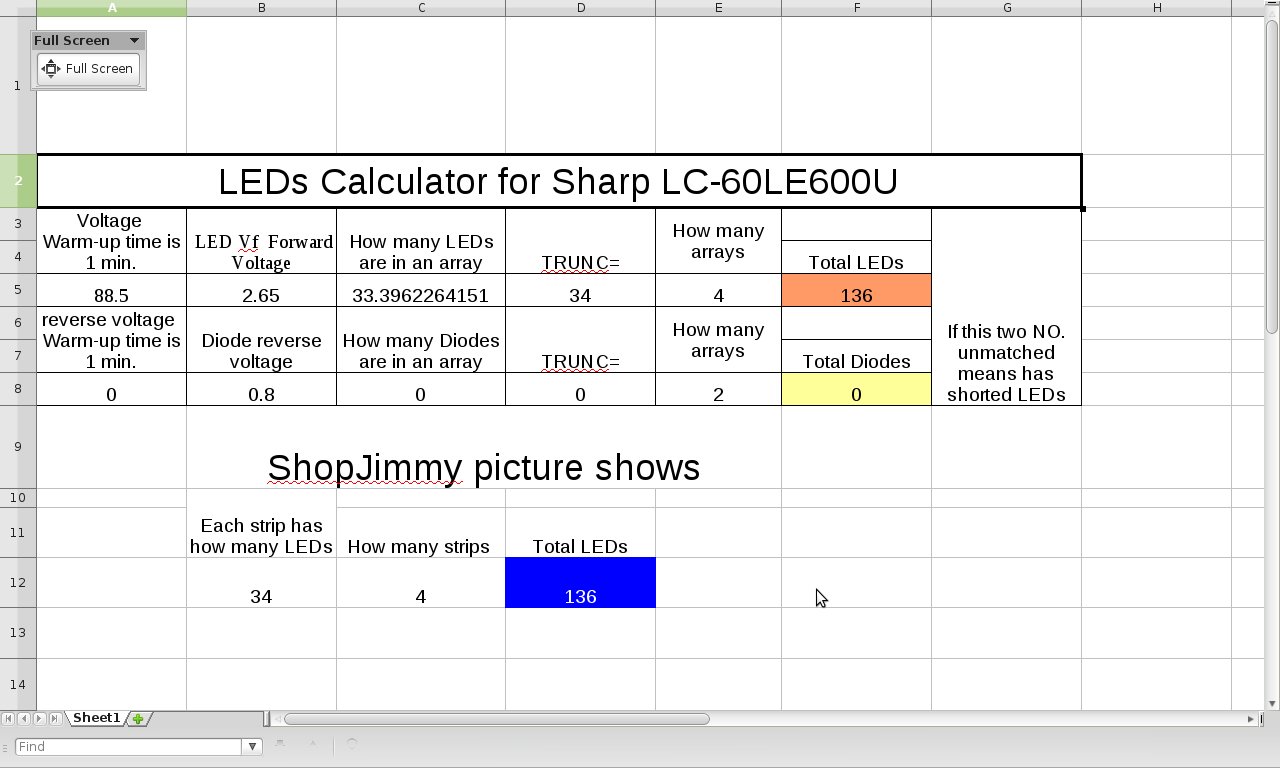Select the cell with voltage 88.5
Viewport: 1280px width, 768px height.
pyautogui.click(x=112, y=290)
